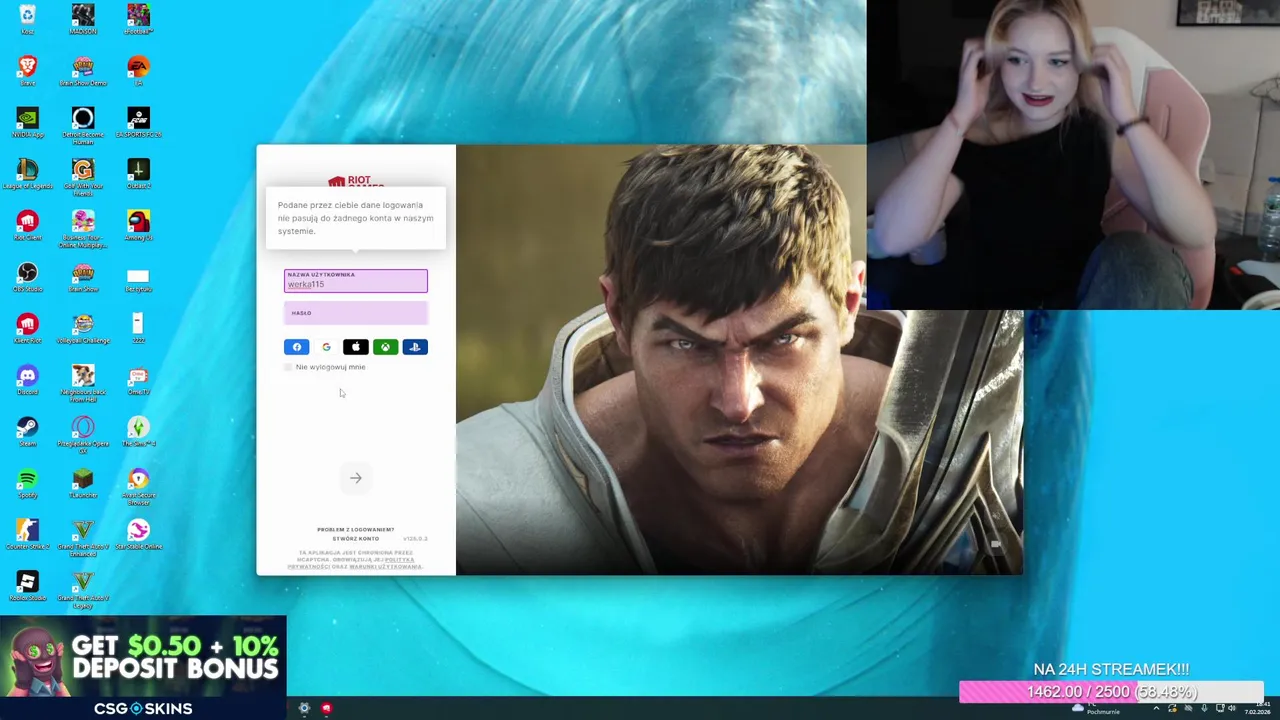The width and height of the screenshot is (1280, 720).
Task: Open the Among Us shortcut
Action: click(138, 225)
